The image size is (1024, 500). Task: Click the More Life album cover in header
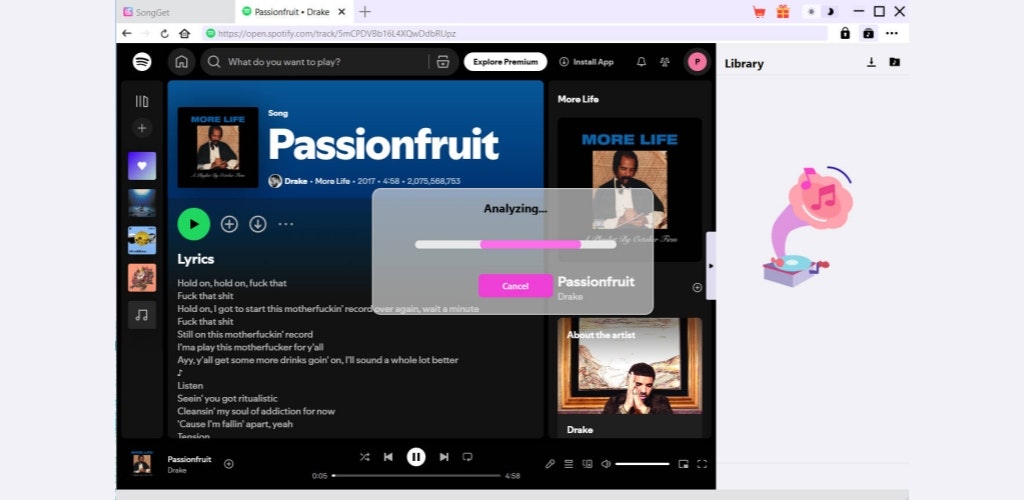(x=217, y=148)
